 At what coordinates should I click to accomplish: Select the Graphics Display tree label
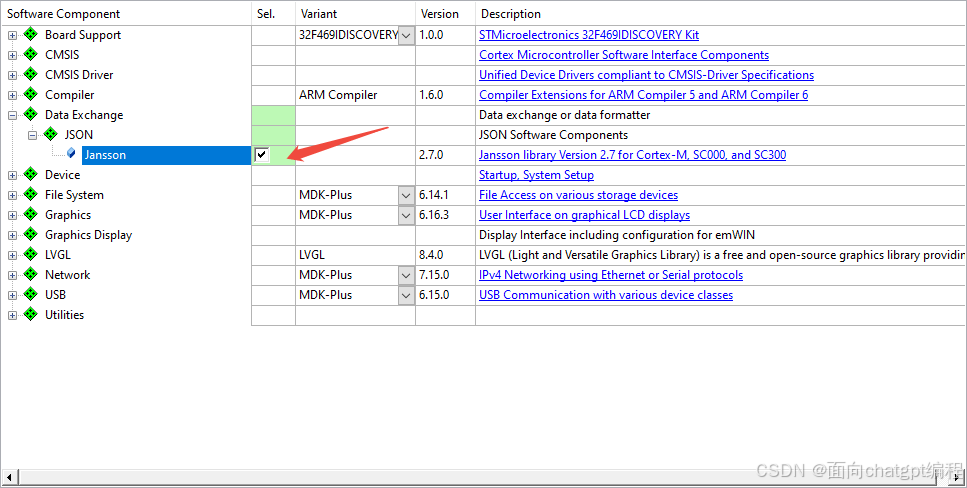pos(88,235)
